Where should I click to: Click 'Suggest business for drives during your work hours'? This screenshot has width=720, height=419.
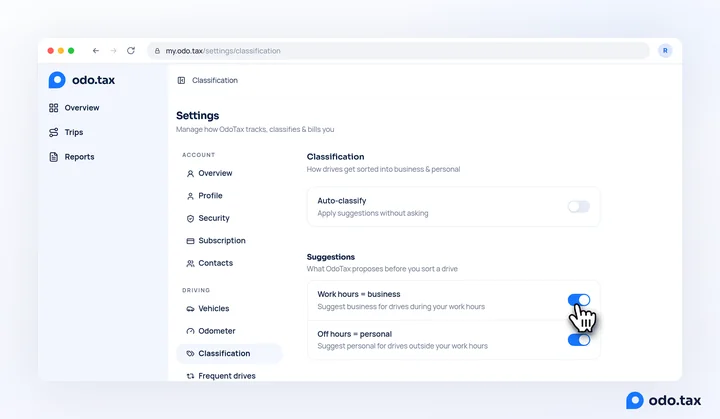pyautogui.click(x=401, y=306)
